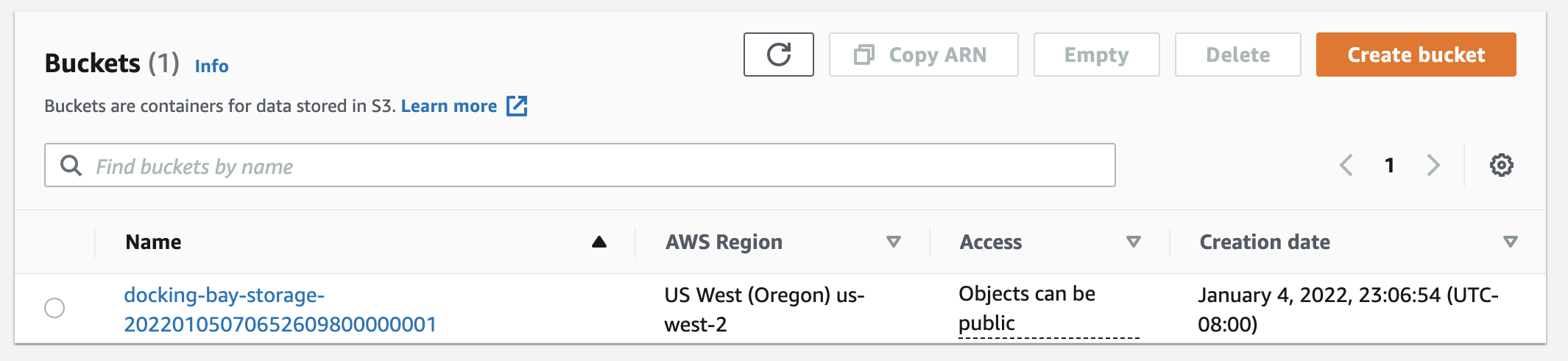This screenshot has height=361, width=1568.
Task: Click external link icon beside Learn more
Action: (517, 106)
